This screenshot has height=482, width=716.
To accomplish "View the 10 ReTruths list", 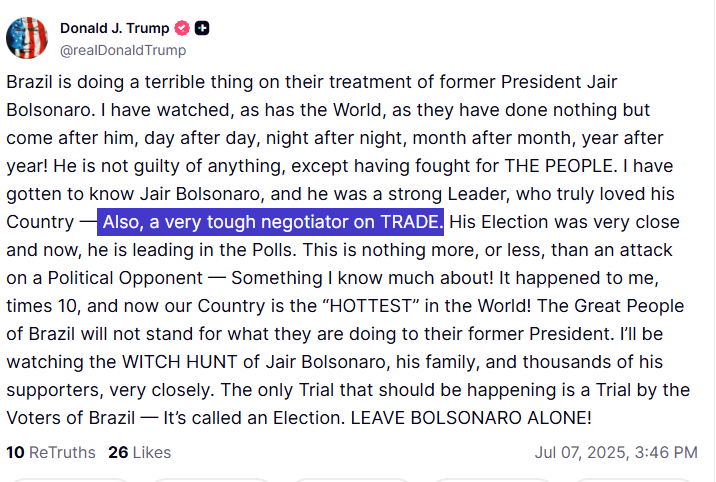I will pos(51,452).
